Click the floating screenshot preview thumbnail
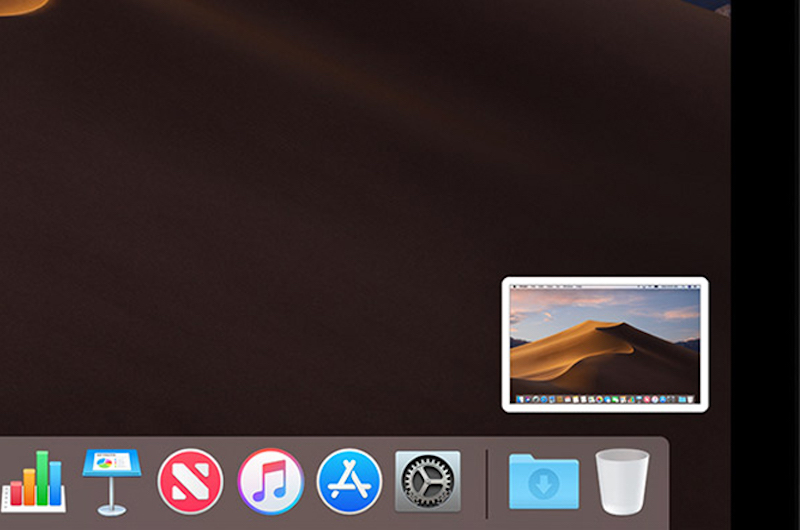 (605, 345)
